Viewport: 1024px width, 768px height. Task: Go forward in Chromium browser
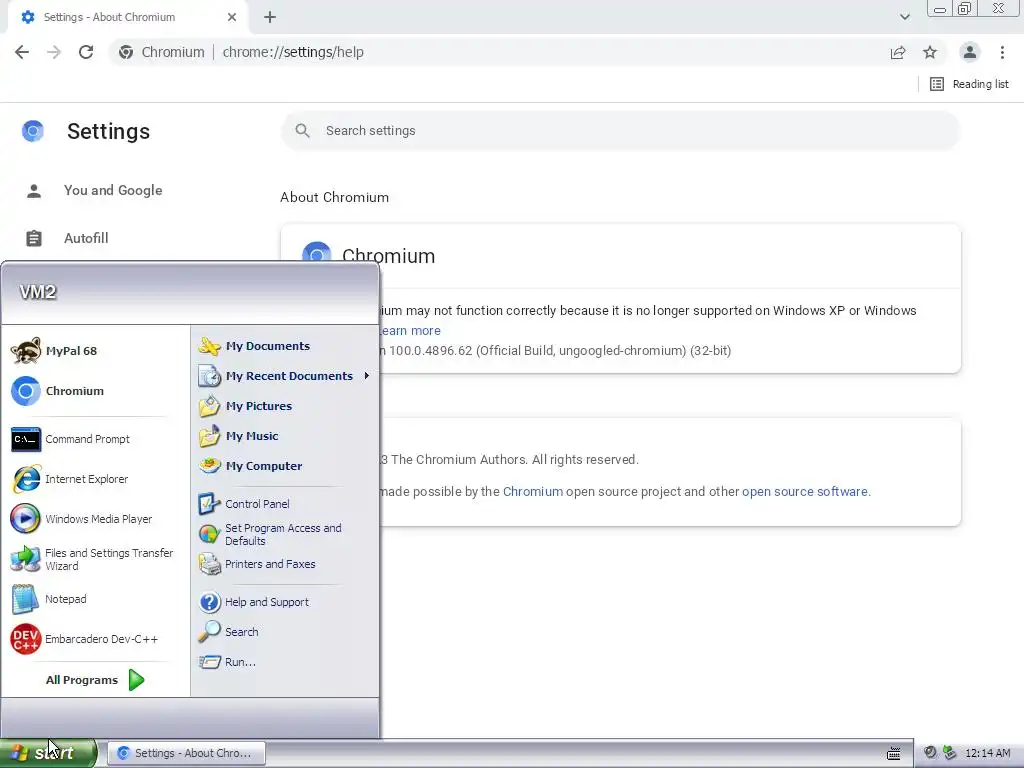pos(54,52)
